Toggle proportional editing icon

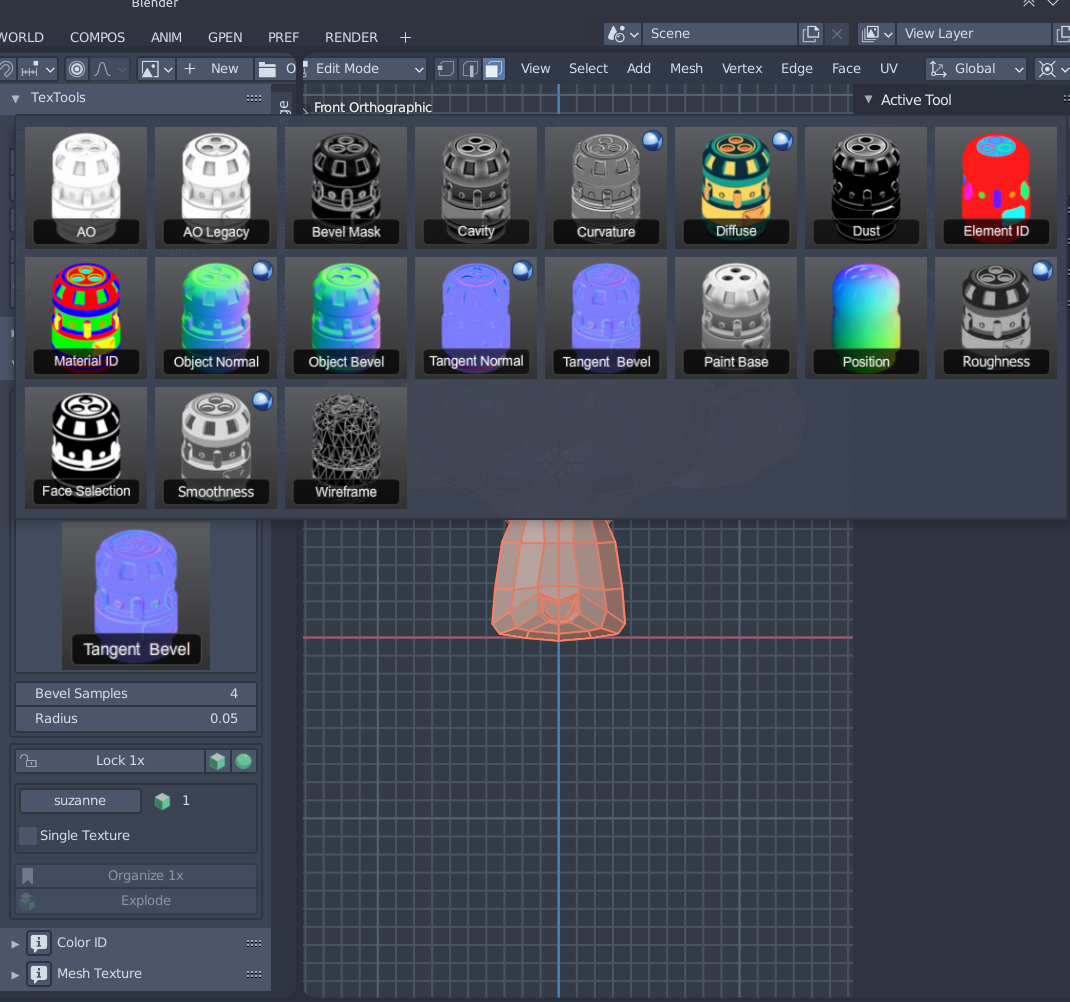point(77,69)
